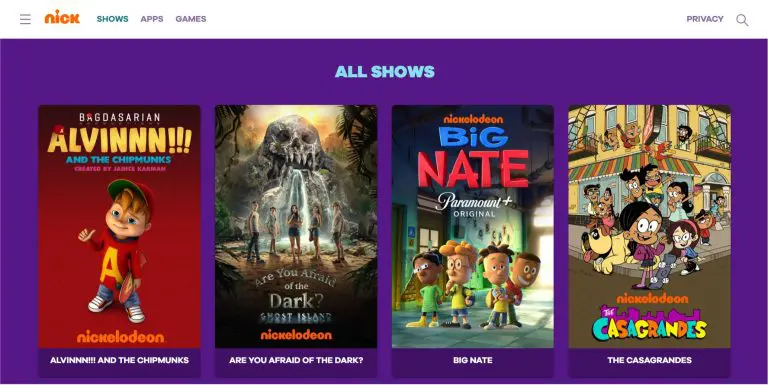Viewport: 768px width, 385px height.
Task: Select Are You Afraid of the Dark poster
Action: coord(296,226)
